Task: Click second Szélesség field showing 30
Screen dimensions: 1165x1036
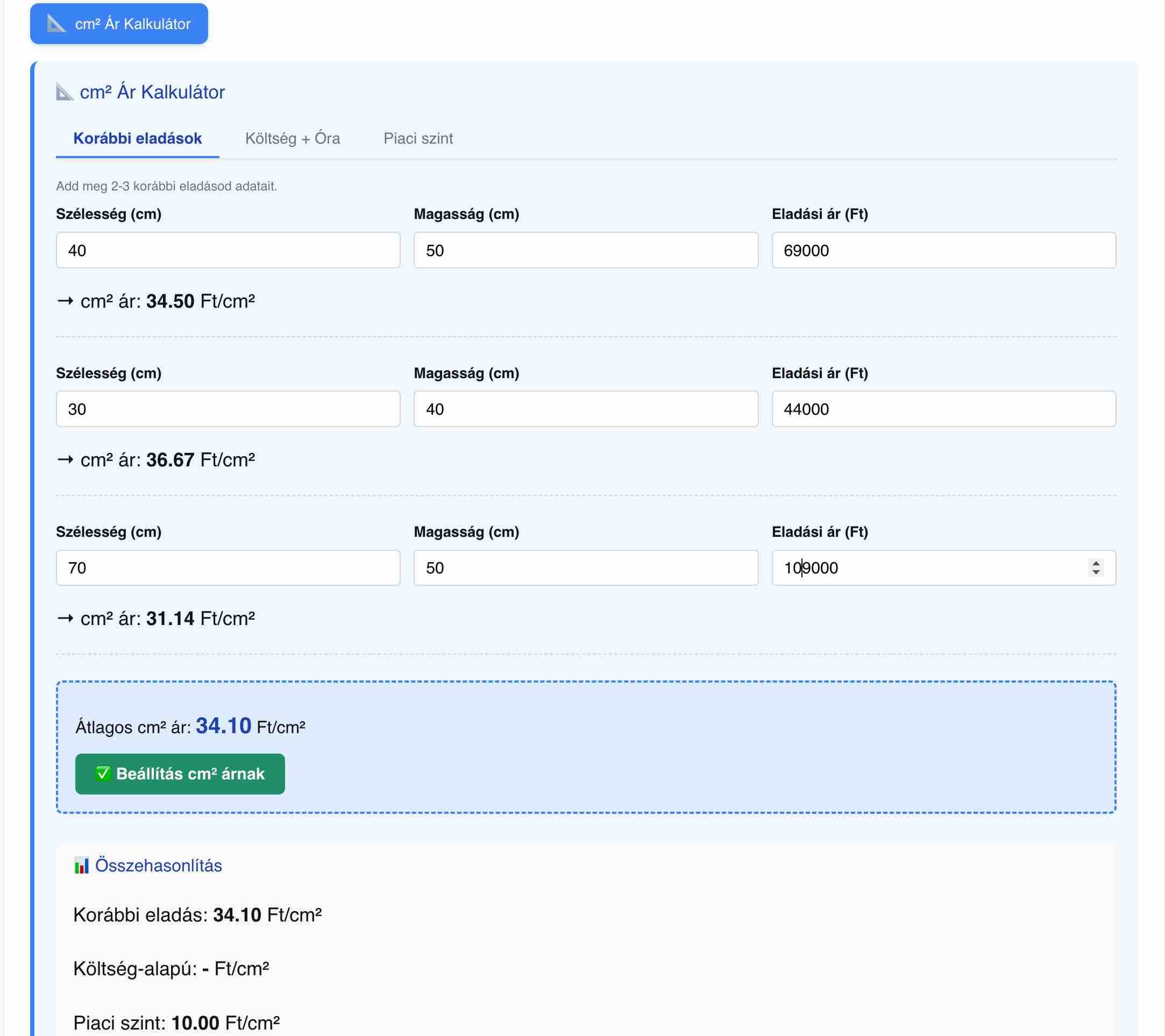Action: [x=228, y=409]
